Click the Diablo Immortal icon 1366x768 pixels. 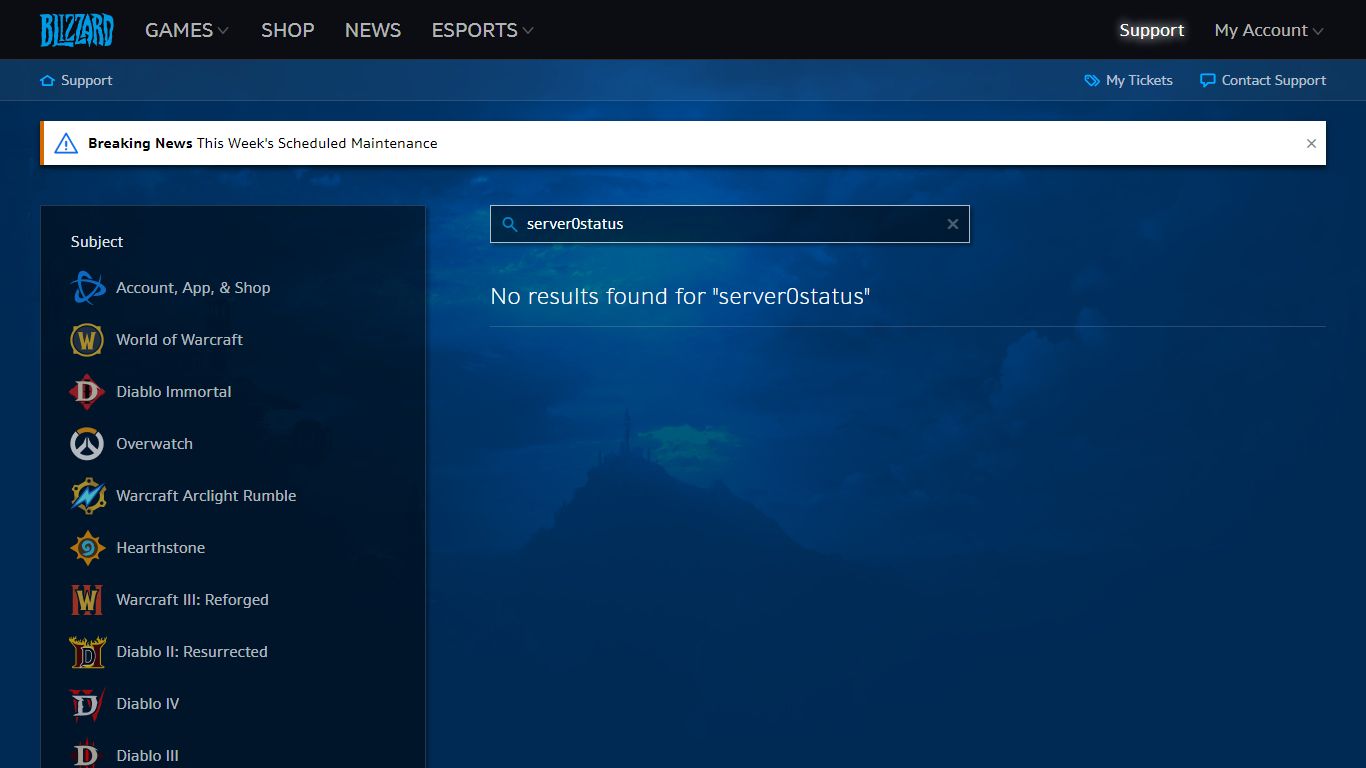[x=87, y=392]
